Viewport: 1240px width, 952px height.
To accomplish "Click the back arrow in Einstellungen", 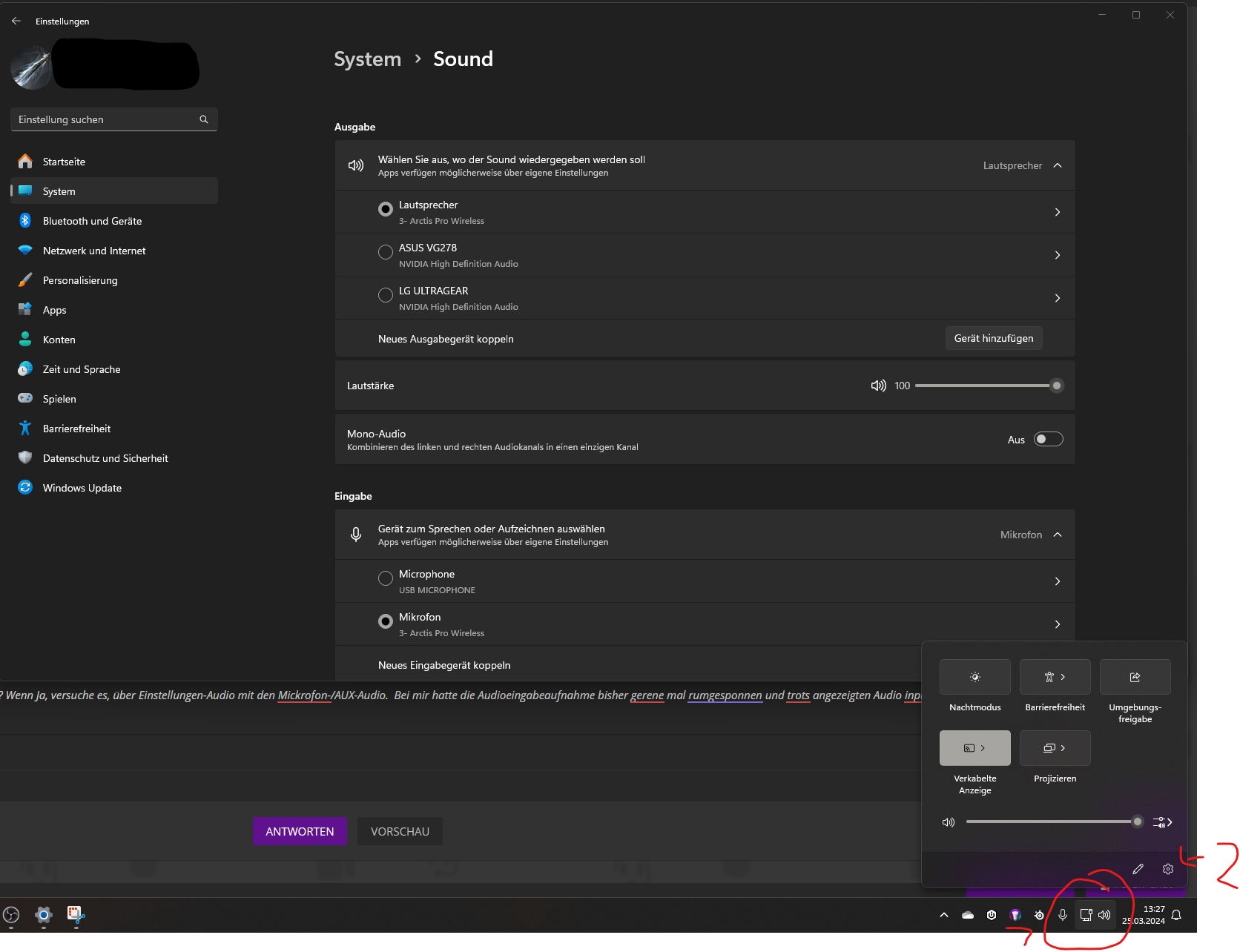I will [16, 22].
